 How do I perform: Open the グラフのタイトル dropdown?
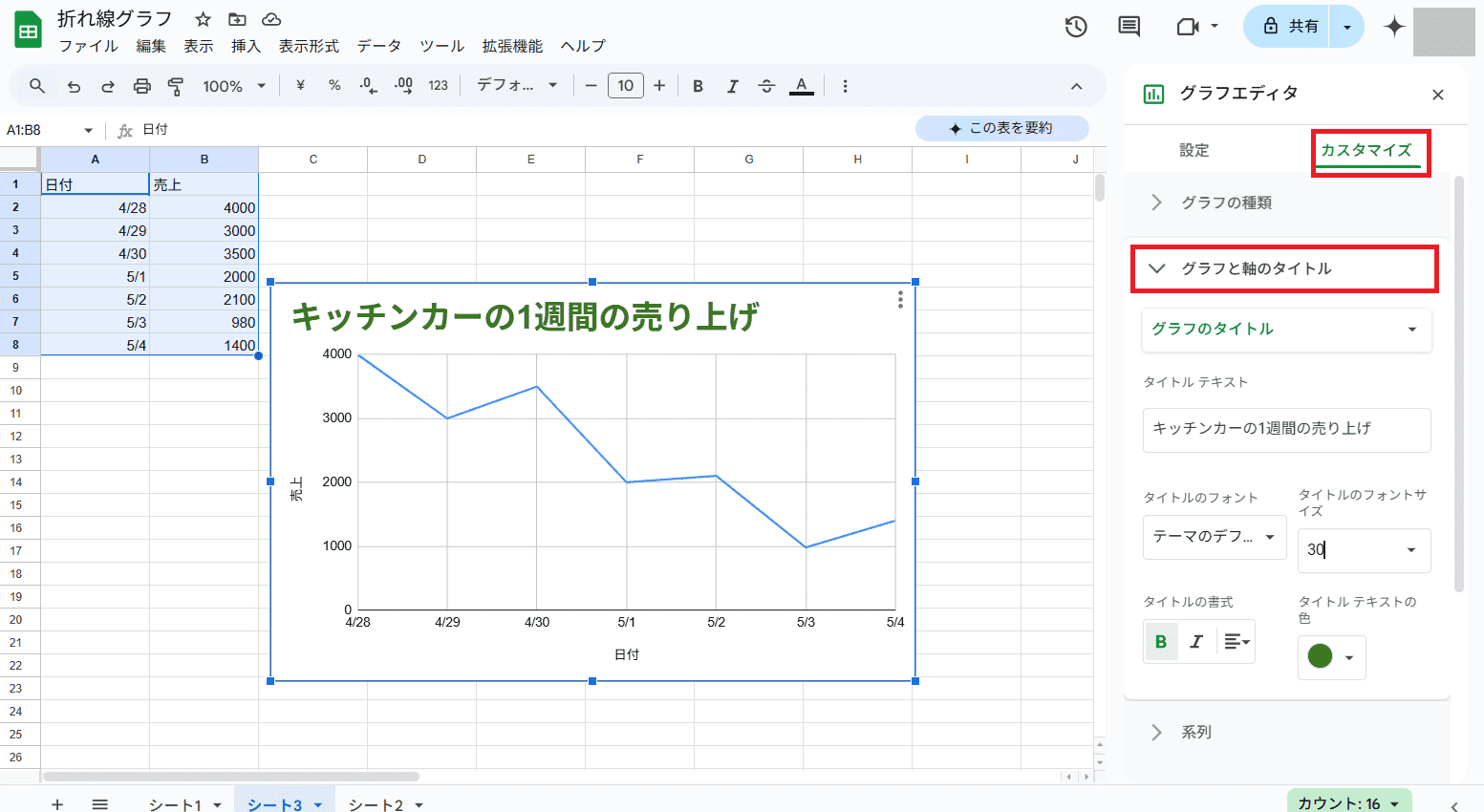(1286, 329)
